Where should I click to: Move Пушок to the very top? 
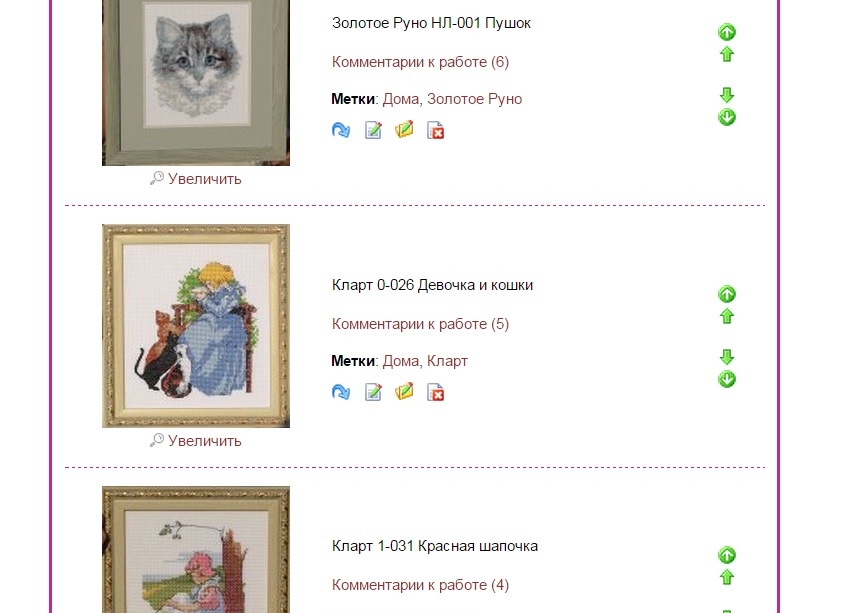click(727, 32)
